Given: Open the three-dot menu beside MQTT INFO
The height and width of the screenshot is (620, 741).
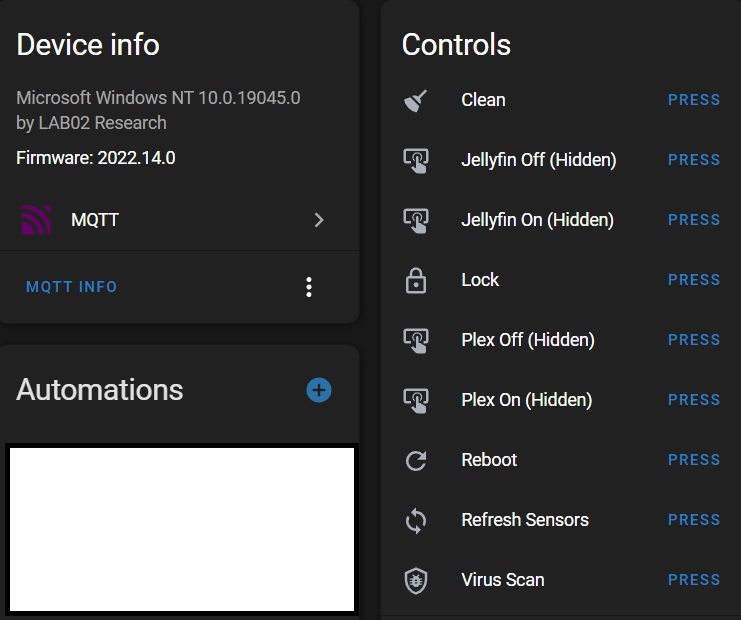Looking at the screenshot, I should 309,287.
